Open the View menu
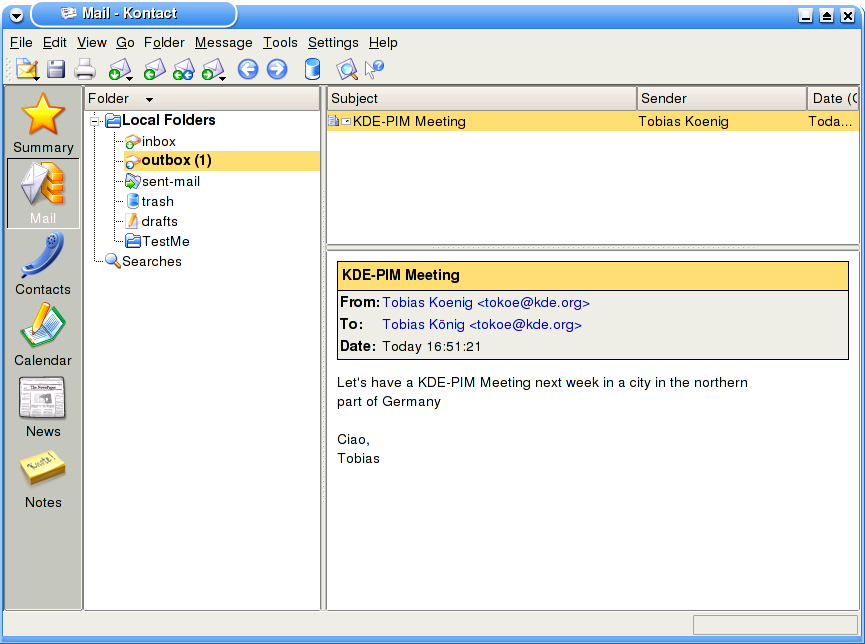The width and height of the screenshot is (865, 644). (92, 42)
